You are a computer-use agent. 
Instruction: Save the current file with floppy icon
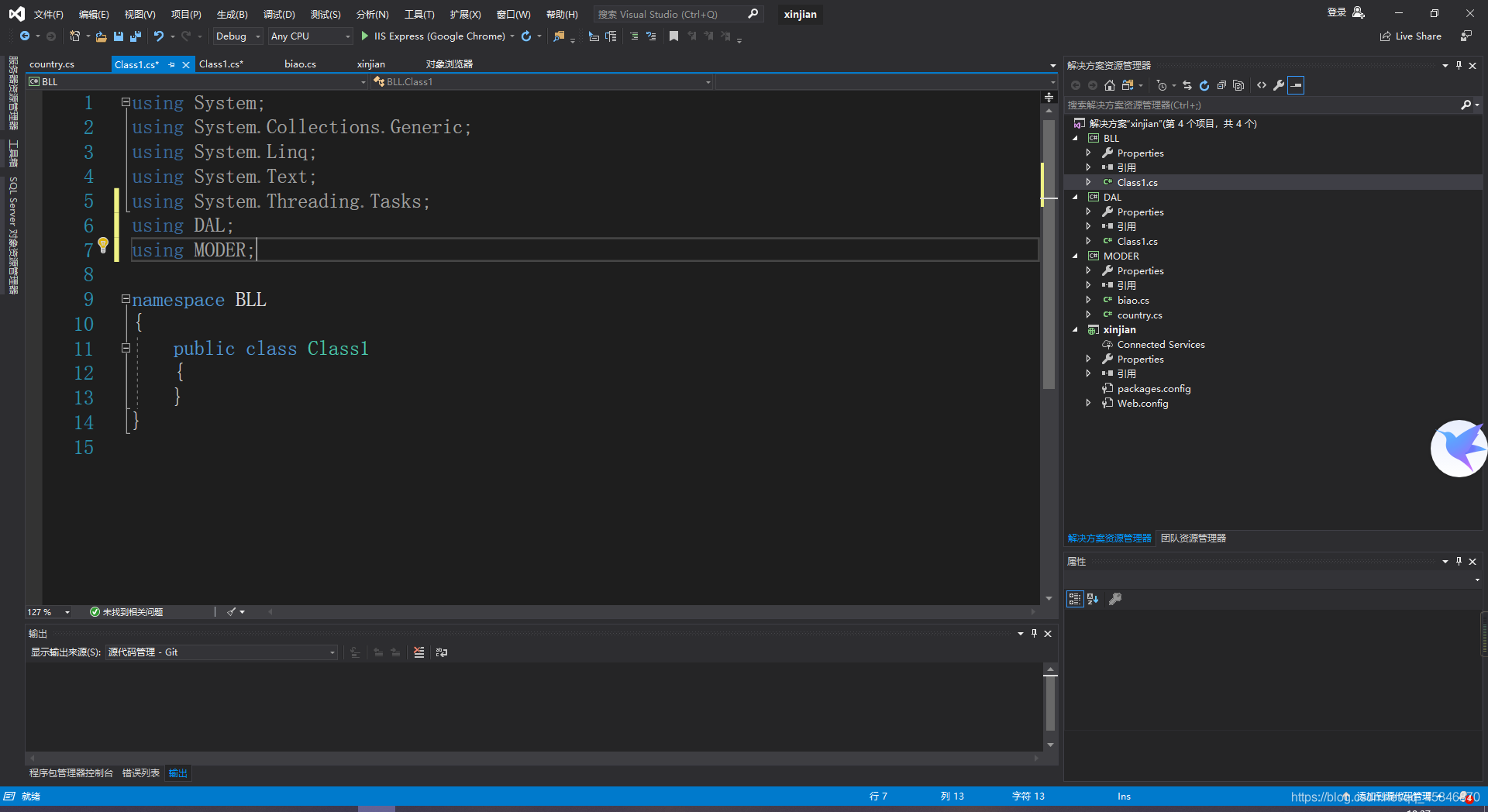tap(119, 36)
